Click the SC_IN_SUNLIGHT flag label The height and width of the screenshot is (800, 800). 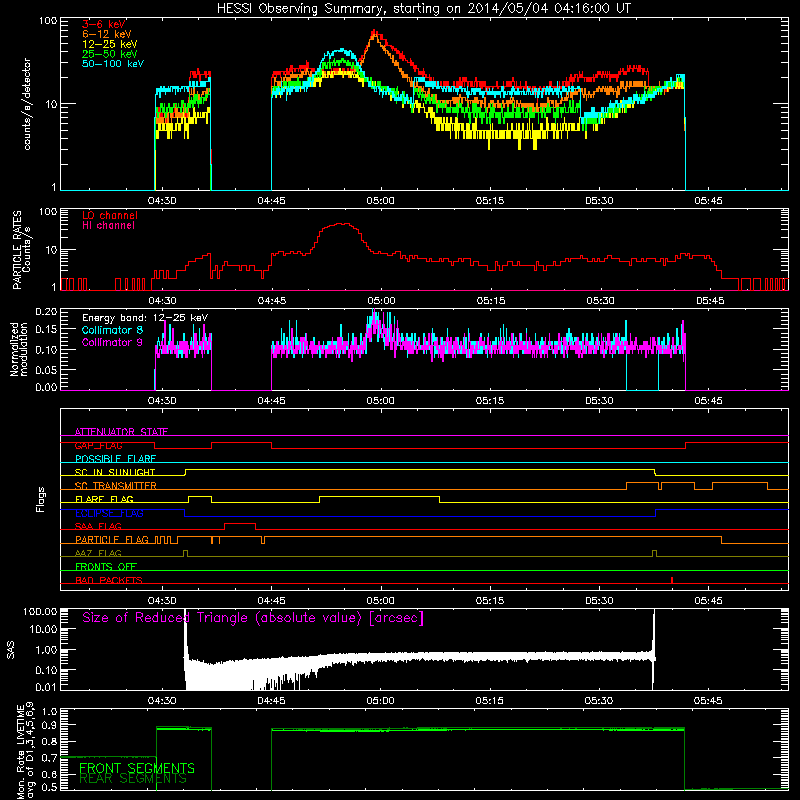115,472
